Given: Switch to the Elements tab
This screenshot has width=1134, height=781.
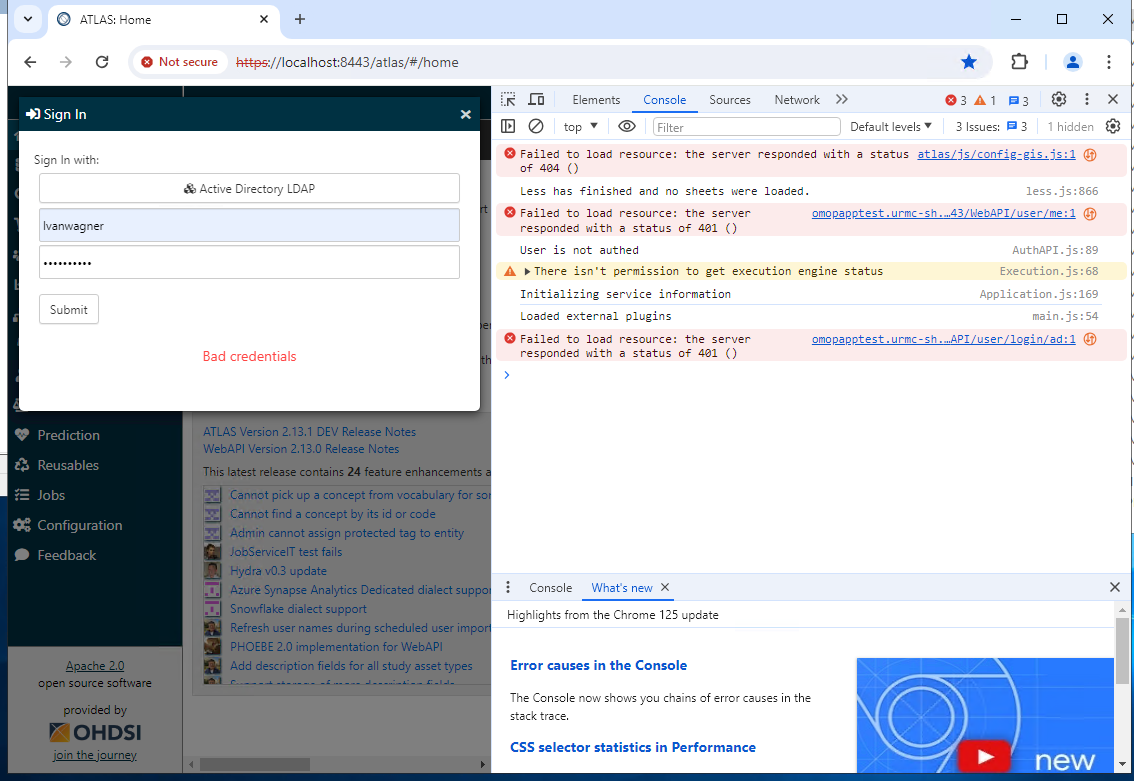Looking at the screenshot, I should point(596,100).
